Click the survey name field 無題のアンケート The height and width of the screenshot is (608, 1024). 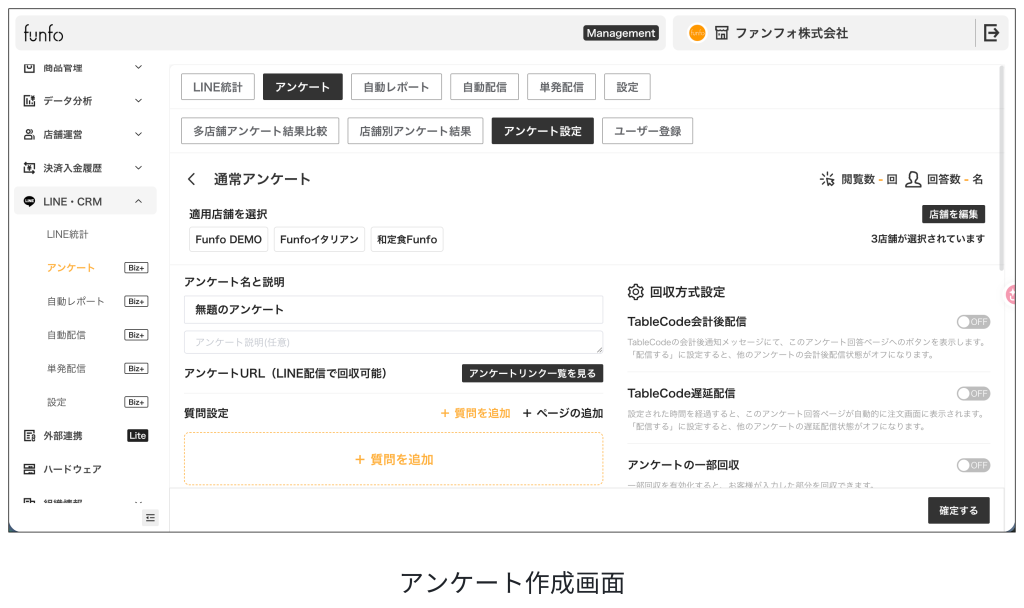pos(393,310)
